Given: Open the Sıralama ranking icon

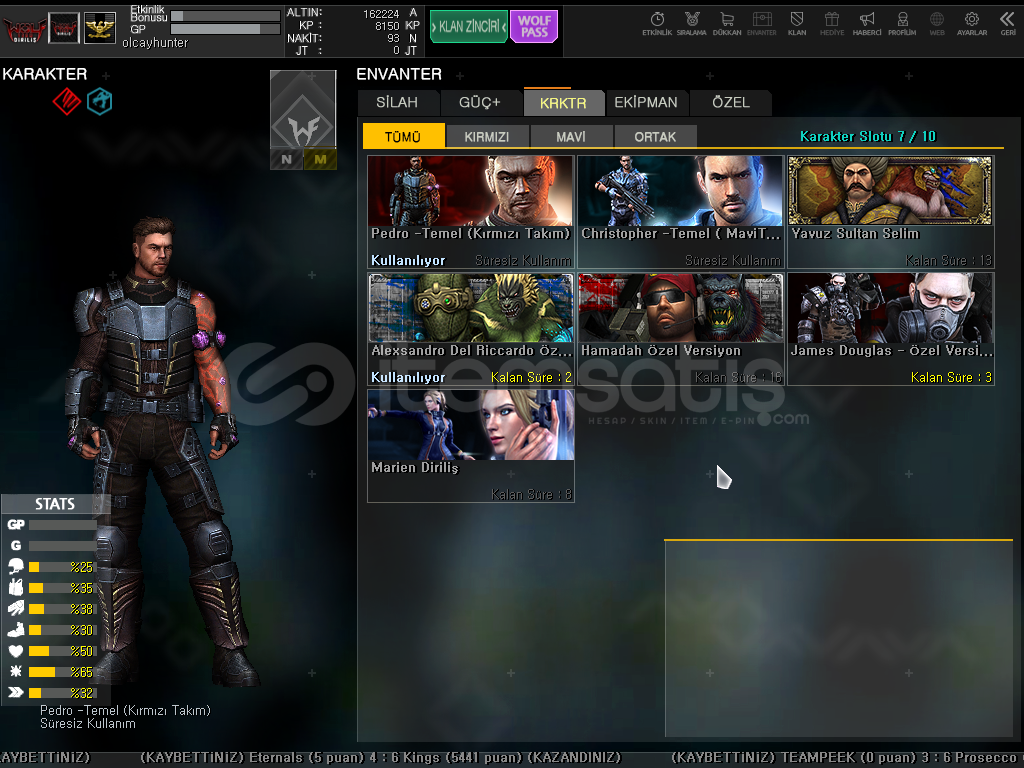Looking at the screenshot, I should pos(692,24).
